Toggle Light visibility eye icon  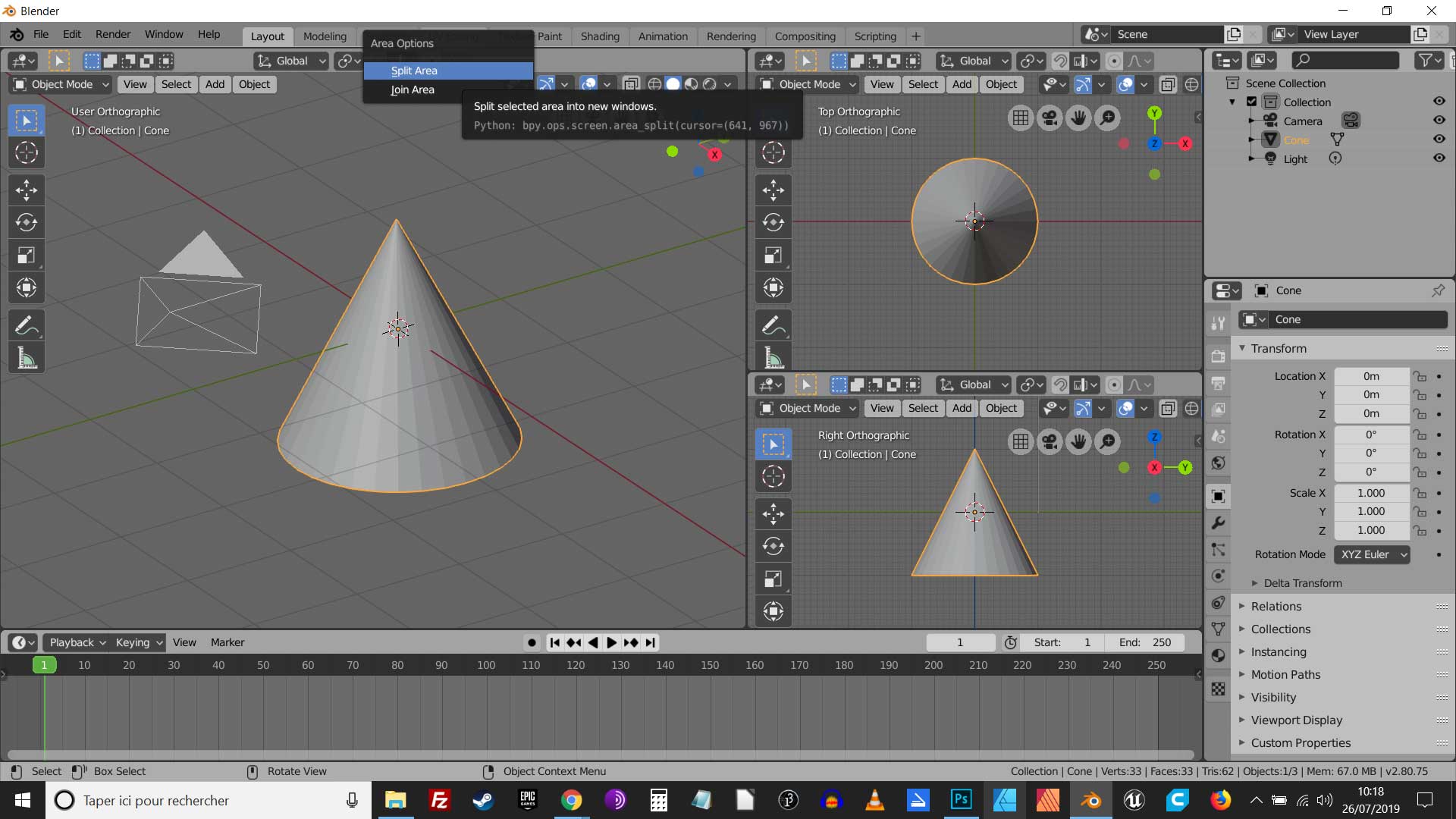1439,158
